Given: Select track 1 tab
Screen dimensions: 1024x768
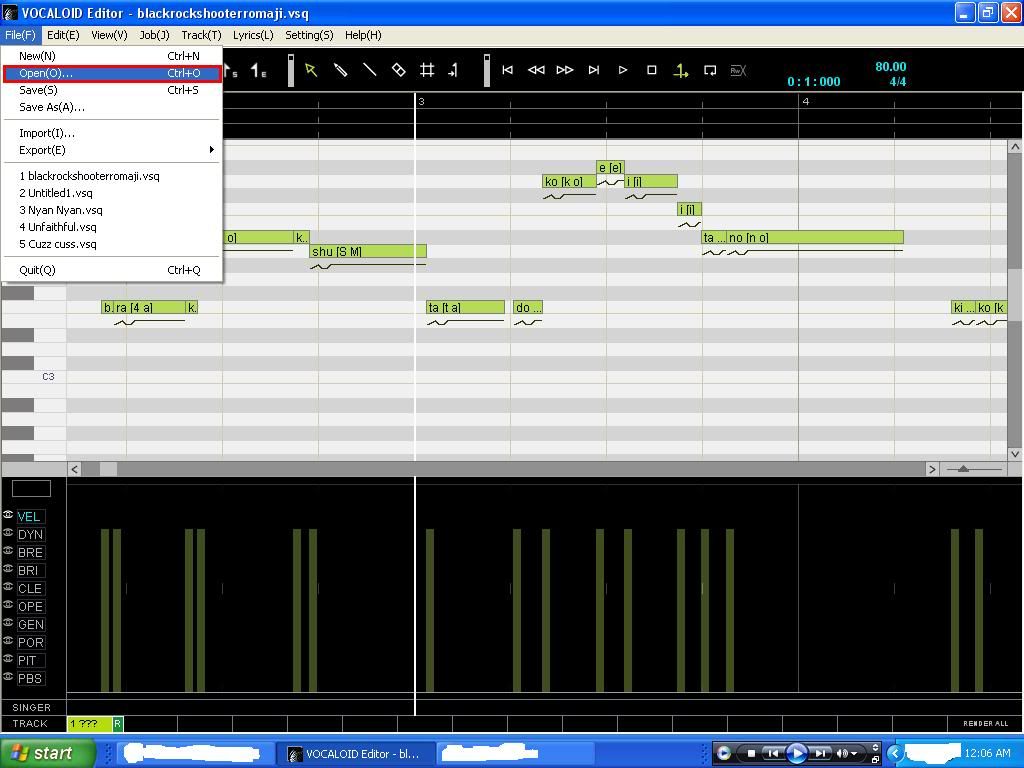Looking at the screenshot, I should point(89,724).
